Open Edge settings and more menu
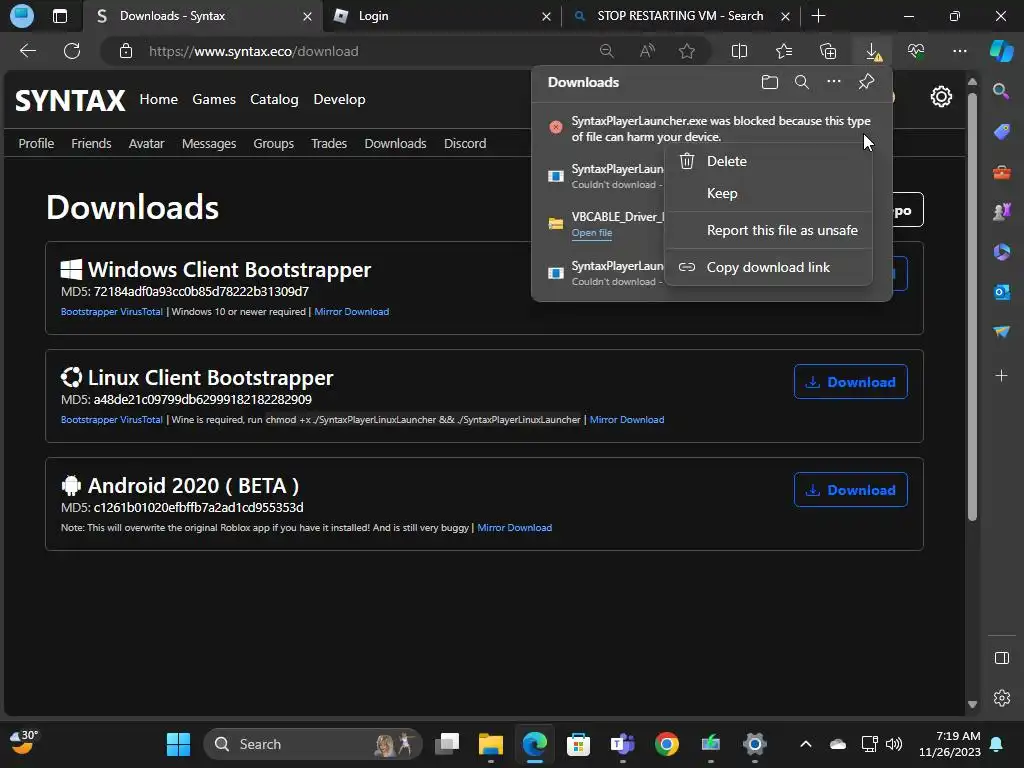The image size is (1024, 768). 959,51
